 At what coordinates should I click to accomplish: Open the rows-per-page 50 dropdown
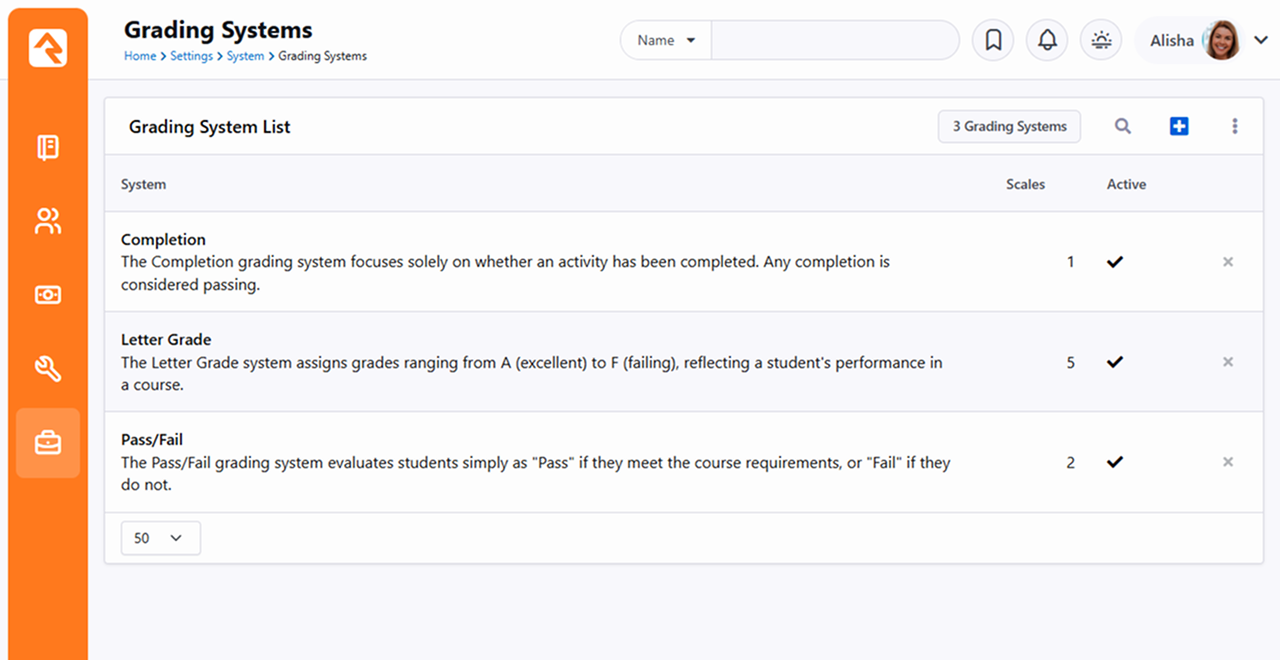point(160,538)
